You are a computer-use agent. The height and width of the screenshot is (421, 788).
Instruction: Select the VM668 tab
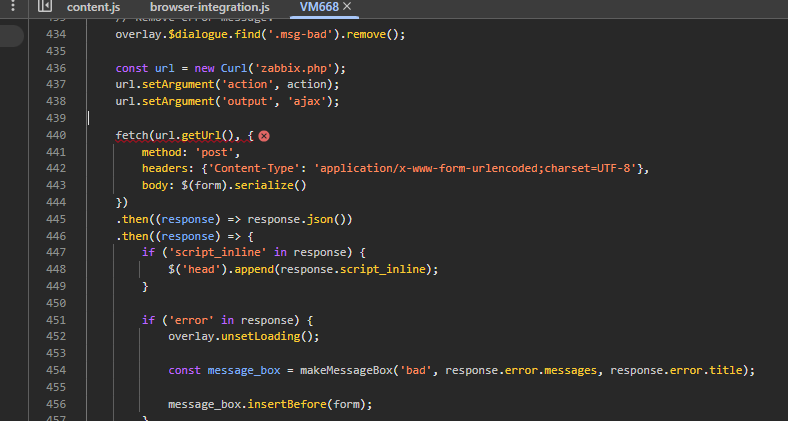click(x=319, y=7)
